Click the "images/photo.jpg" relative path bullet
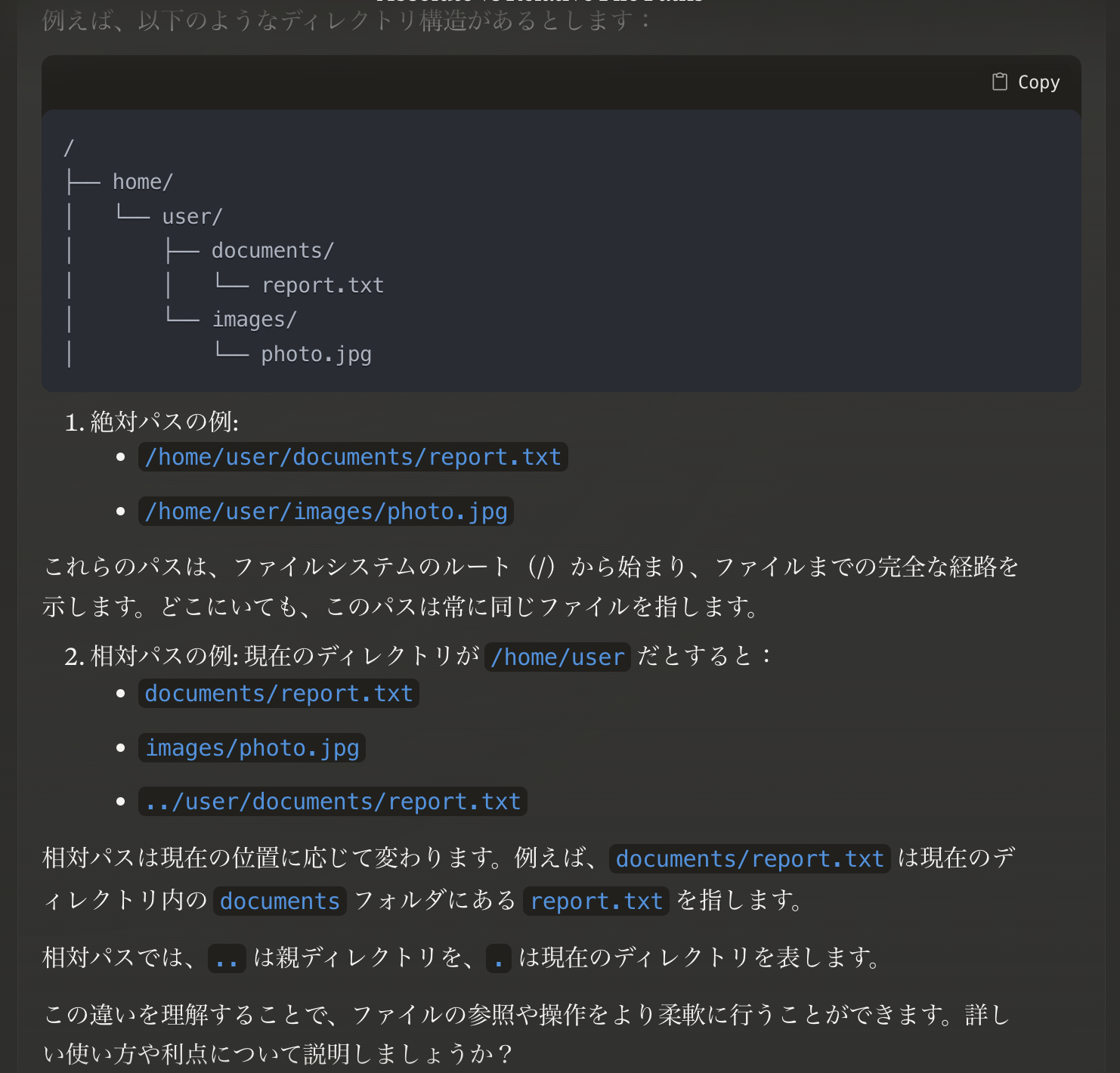Viewport: 1120px width, 1073px height. pyautogui.click(x=252, y=748)
